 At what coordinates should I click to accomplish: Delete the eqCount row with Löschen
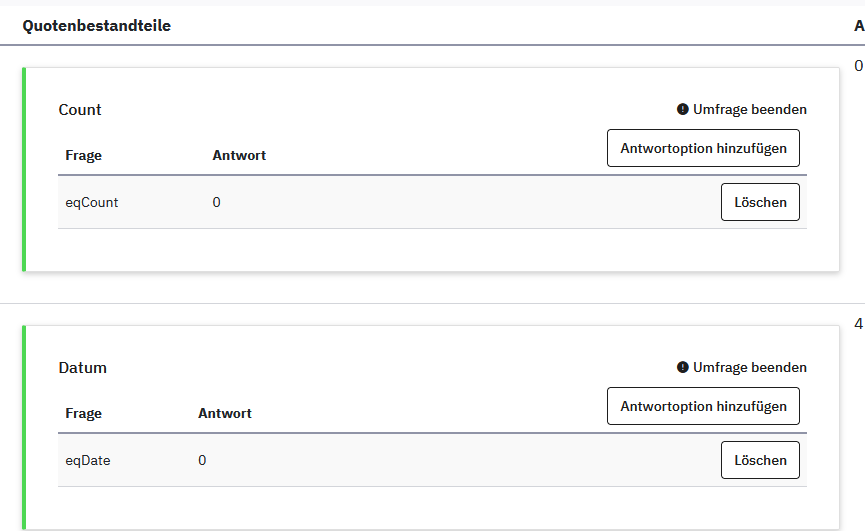[760, 202]
